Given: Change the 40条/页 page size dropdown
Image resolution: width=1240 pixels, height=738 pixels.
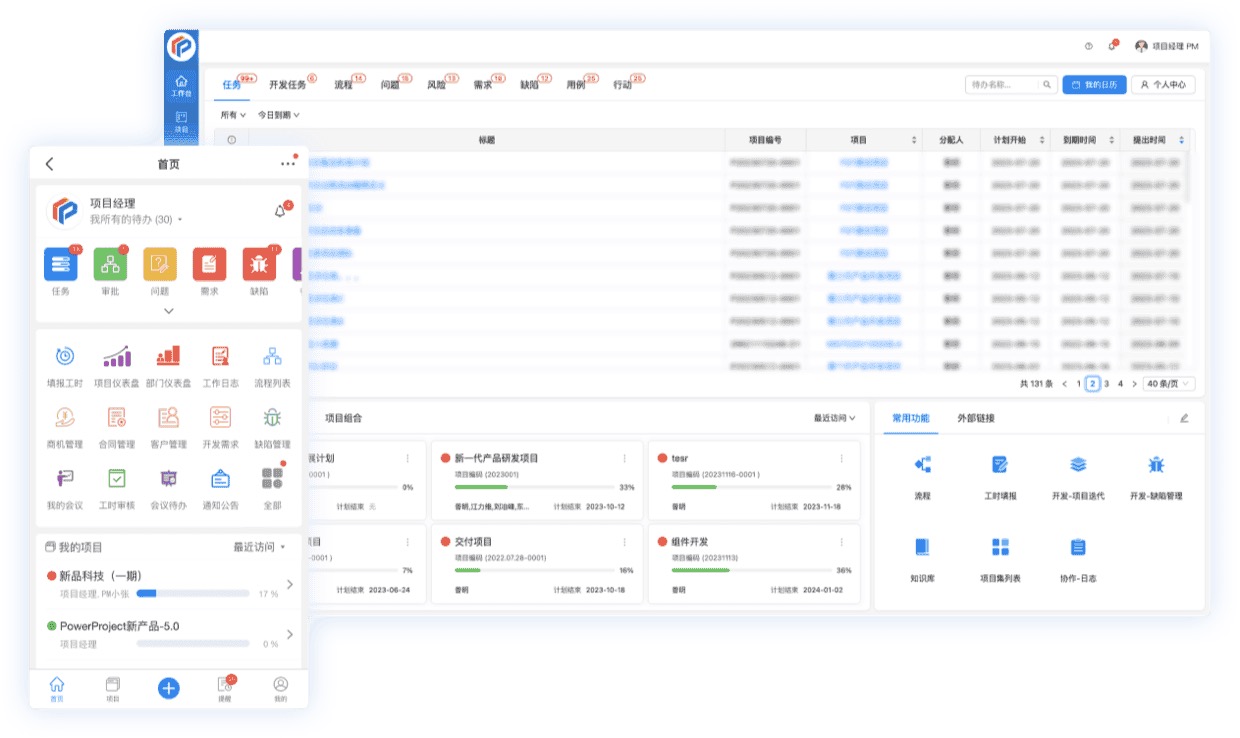Looking at the screenshot, I should [1169, 384].
